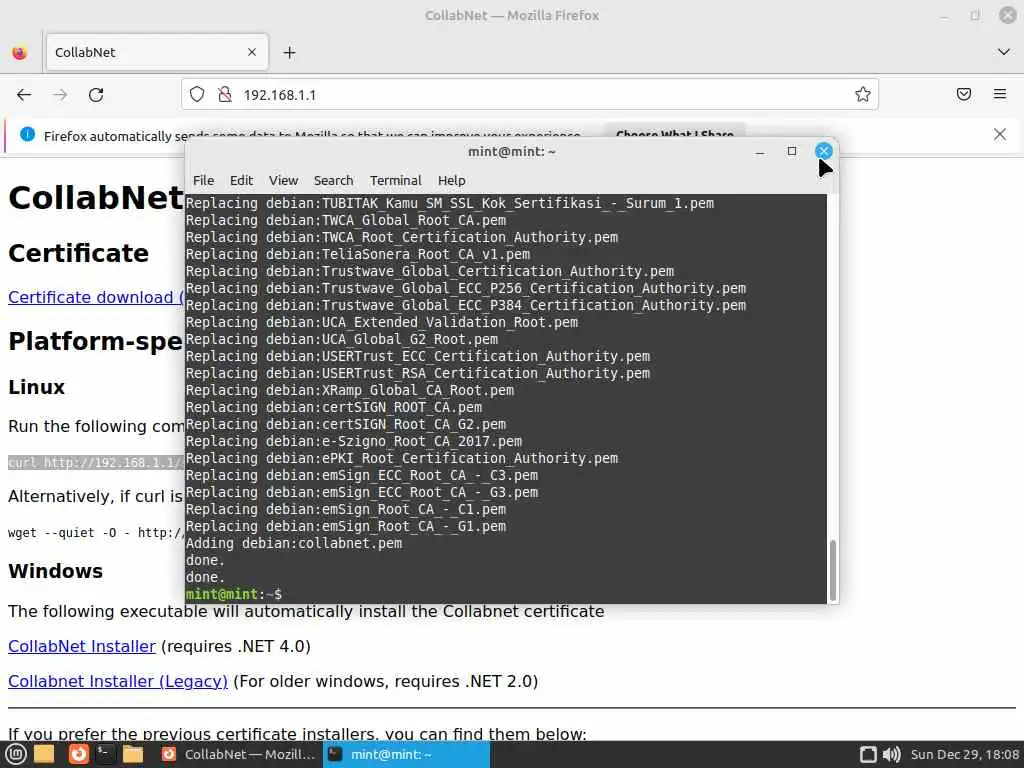
Task: Click 'Replacing debian:XRamp_Global_CA_Root.pem' terminal line
Action: pos(350,391)
